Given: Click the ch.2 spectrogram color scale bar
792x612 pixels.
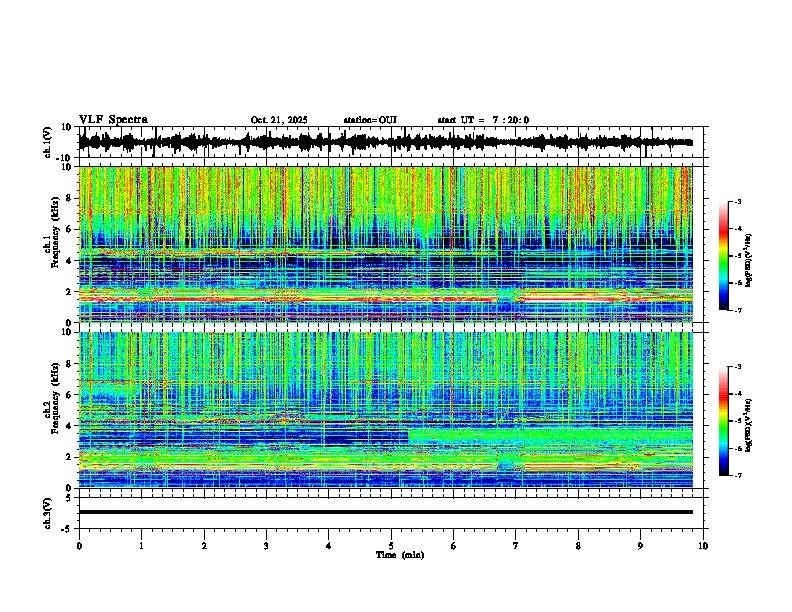Looking at the screenshot, I should 724,421.
